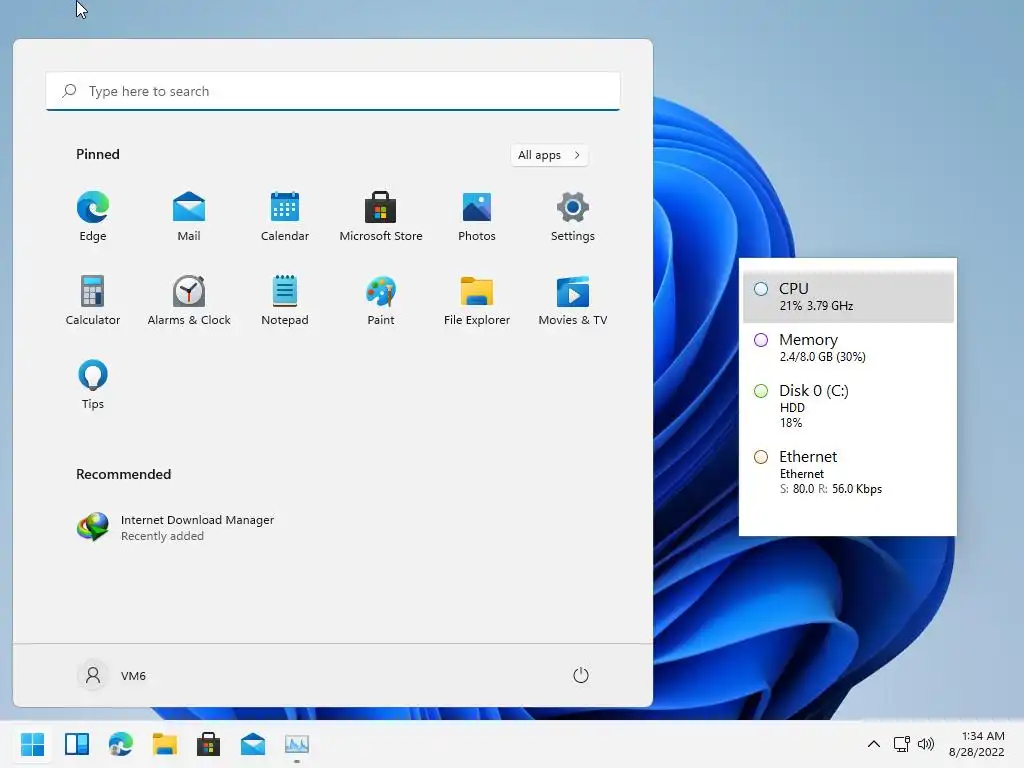Launch Mail from pinned apps
This screenshot has width=1024, height=768.
tap(189, 216)
